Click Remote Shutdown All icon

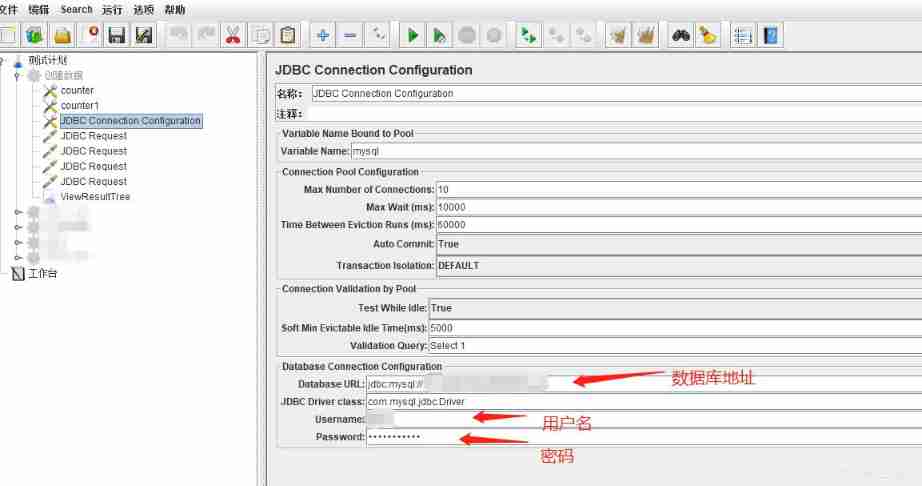pos(583,35)
